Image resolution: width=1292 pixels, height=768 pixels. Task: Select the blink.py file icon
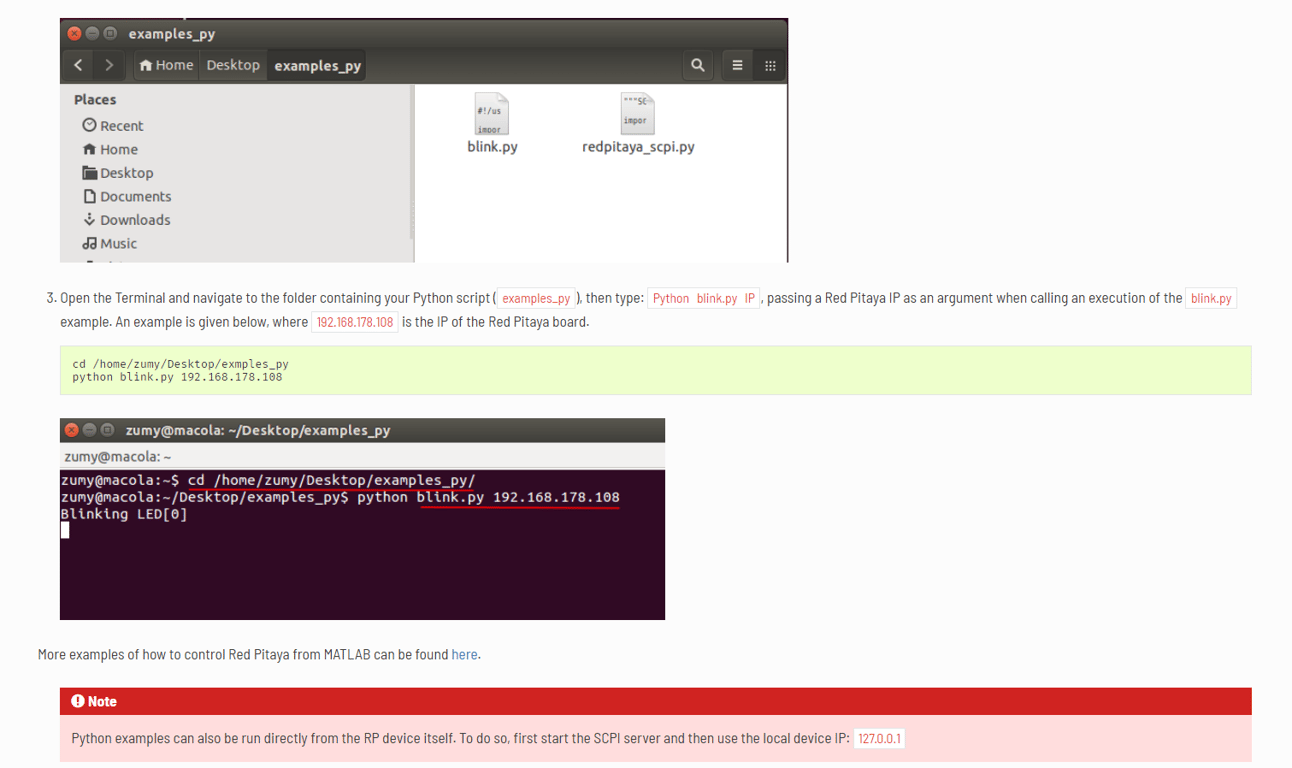(x=491, y=115)
